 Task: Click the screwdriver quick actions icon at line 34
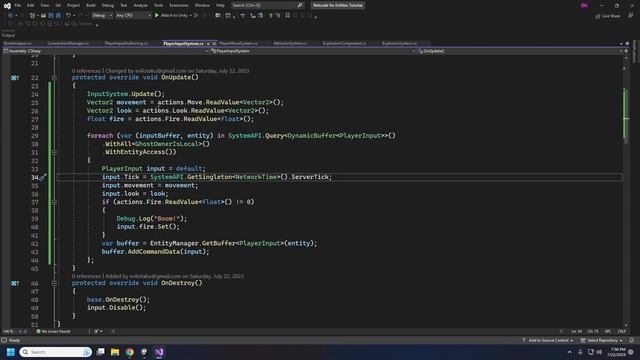pos(43,177)
